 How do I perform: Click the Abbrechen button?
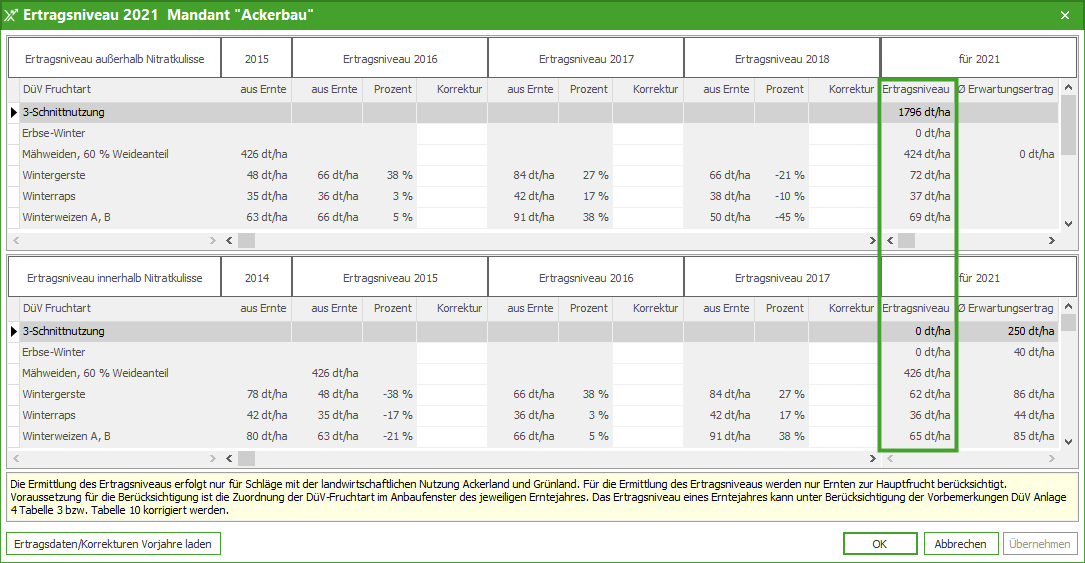point(961,544)
